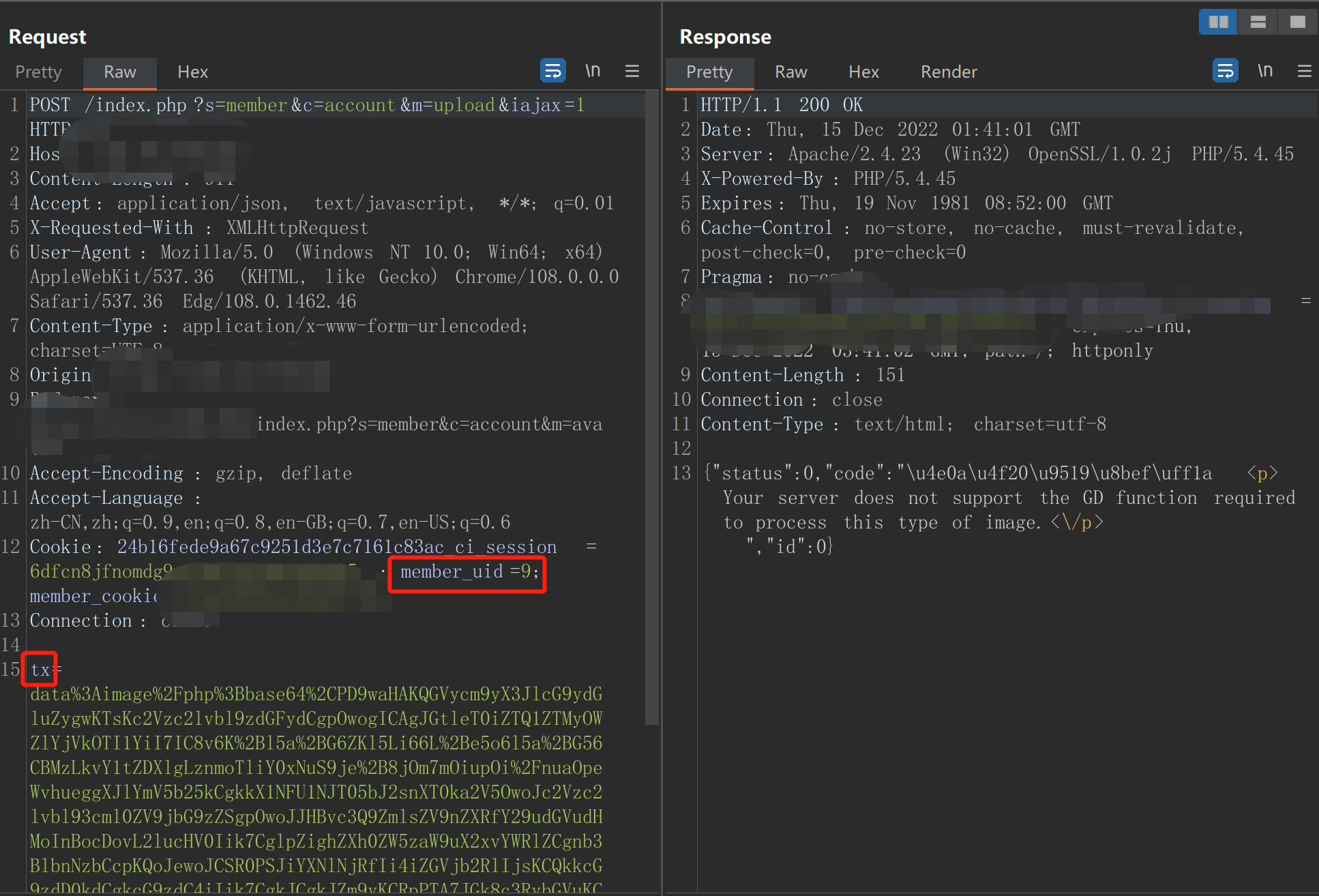Click the tx parameter name in body
This screenshot has height=896, width=1319.
point(40,670)
